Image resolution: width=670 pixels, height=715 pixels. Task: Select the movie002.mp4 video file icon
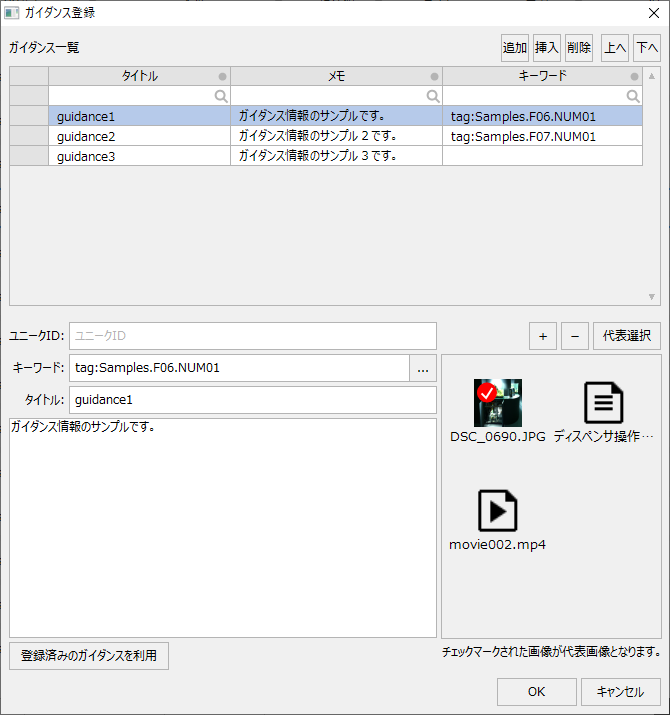pyautogui.click(x=498, y=511)
